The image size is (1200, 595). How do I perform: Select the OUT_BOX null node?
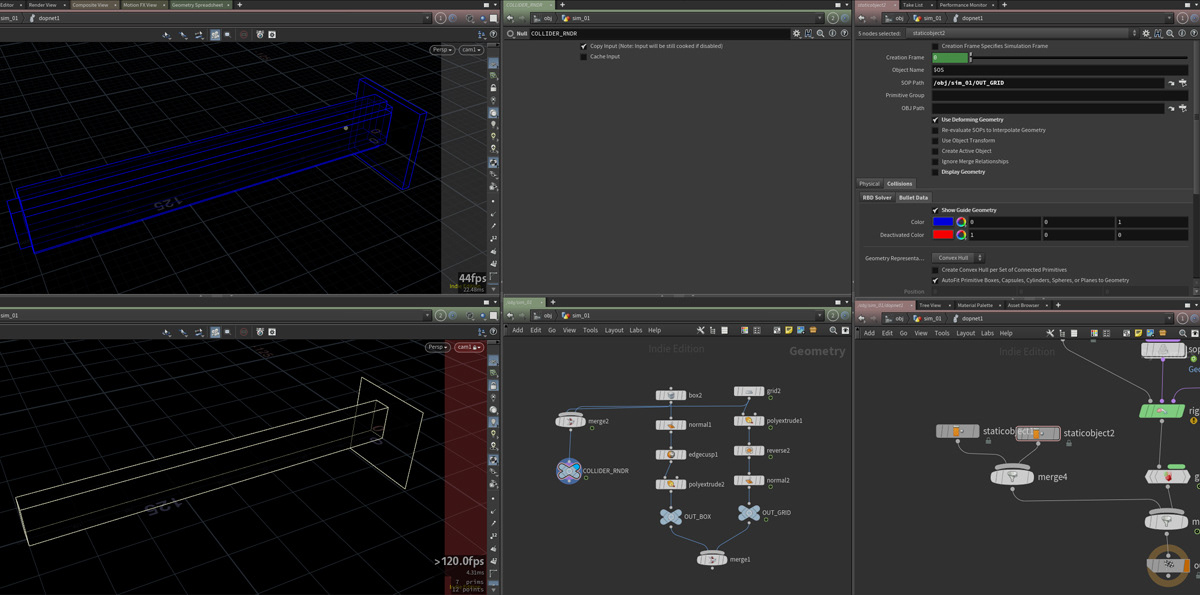click(x=671, y=517)
